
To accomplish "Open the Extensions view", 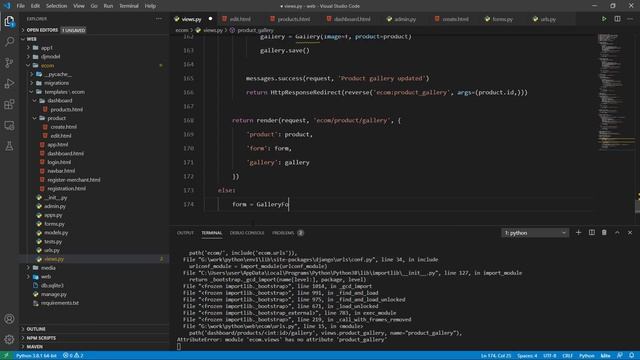I will pyautogui.click(x=9, y=104).
